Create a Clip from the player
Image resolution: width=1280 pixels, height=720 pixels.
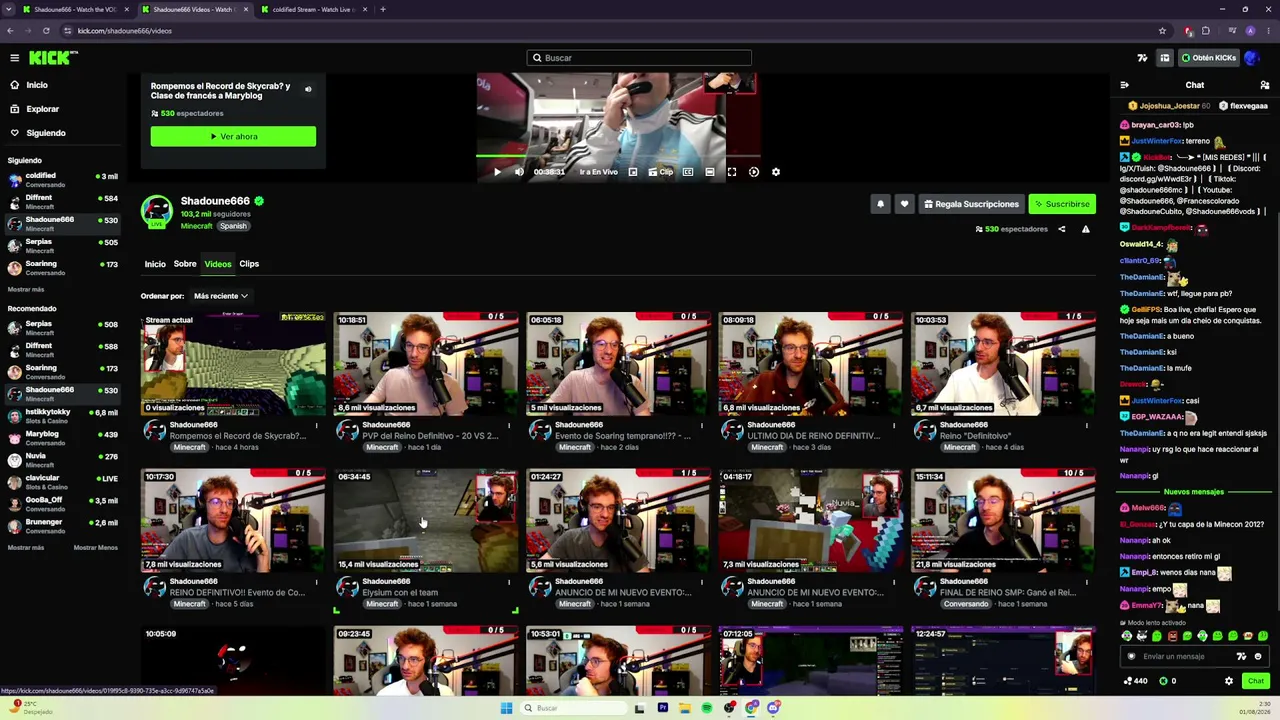click(x=661, y=172)
